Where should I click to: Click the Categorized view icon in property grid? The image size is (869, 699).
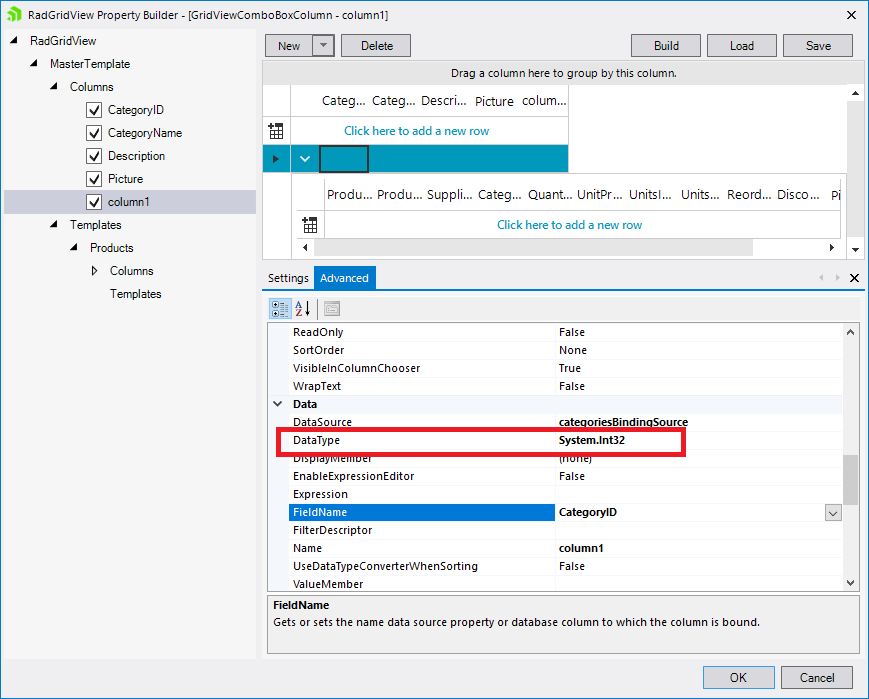point(280,309)
